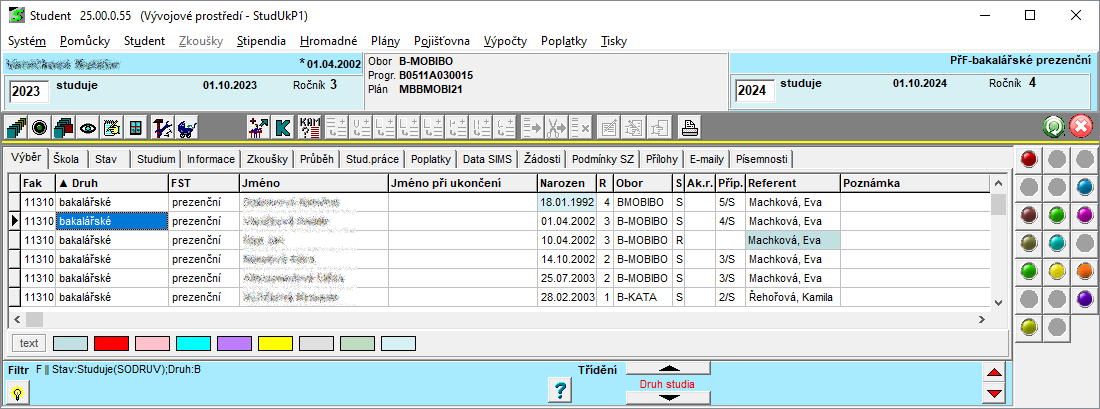This screenshot has height=409, width=1100.
Task: Click the baby carriage toolbar icon
Action: 185,127
